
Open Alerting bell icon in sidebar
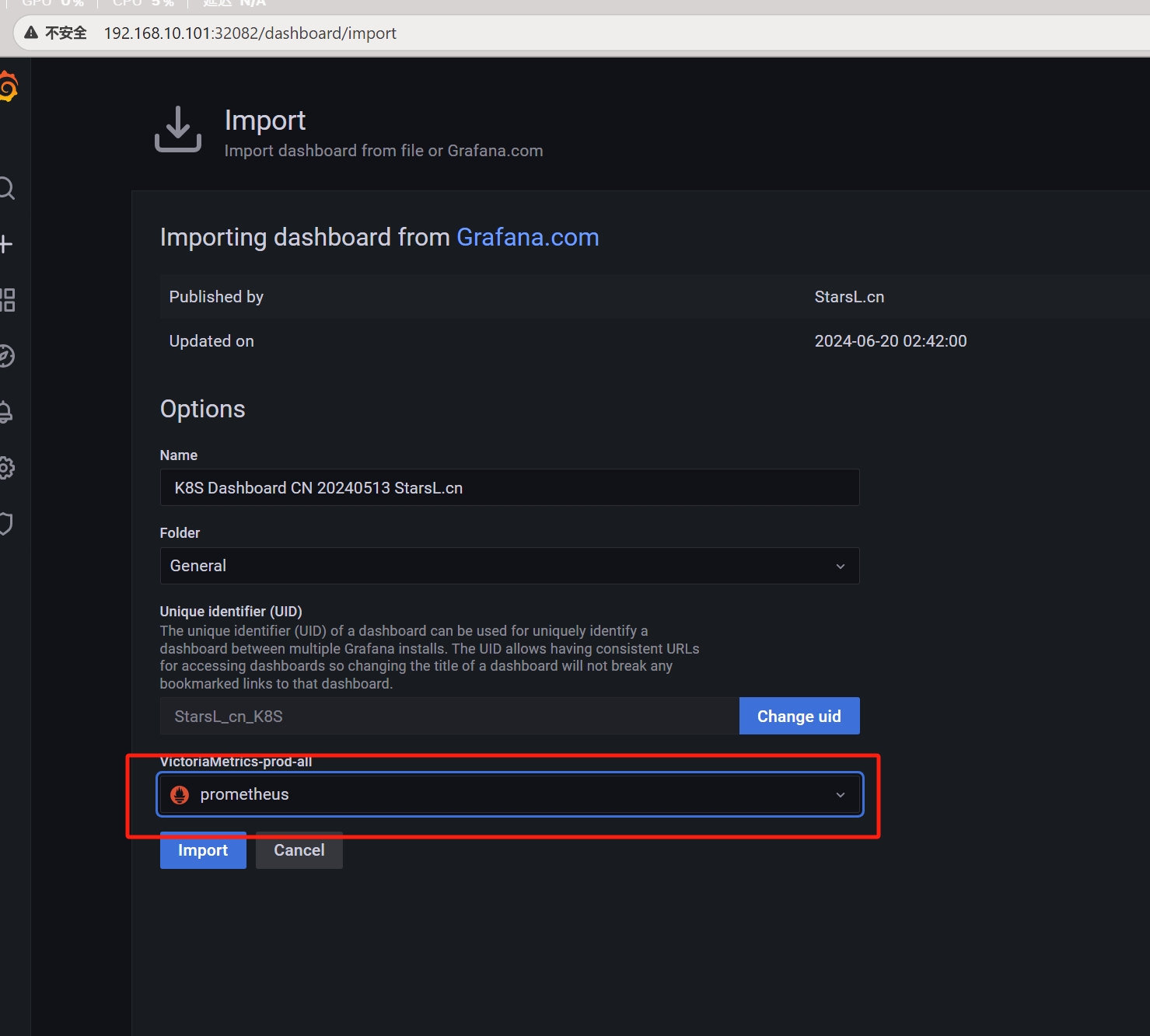[x=5, y=412]
